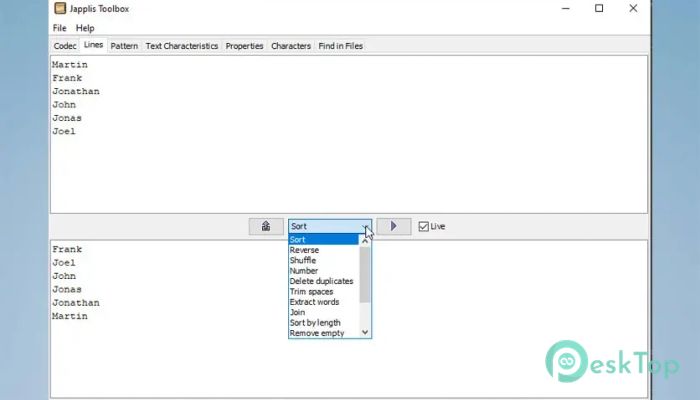Pick Join from the operation list
This screenshot has height=400, width=700.
[x=324, y=312]
